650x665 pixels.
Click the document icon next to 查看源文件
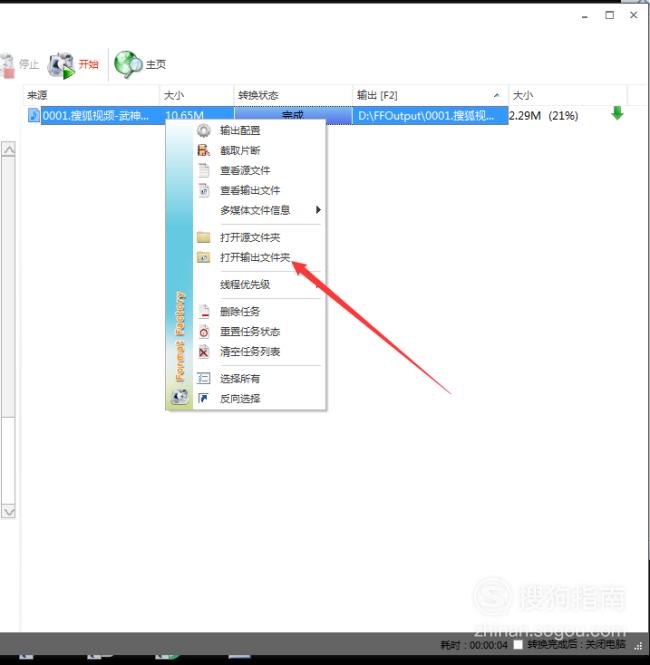[204, 170]
